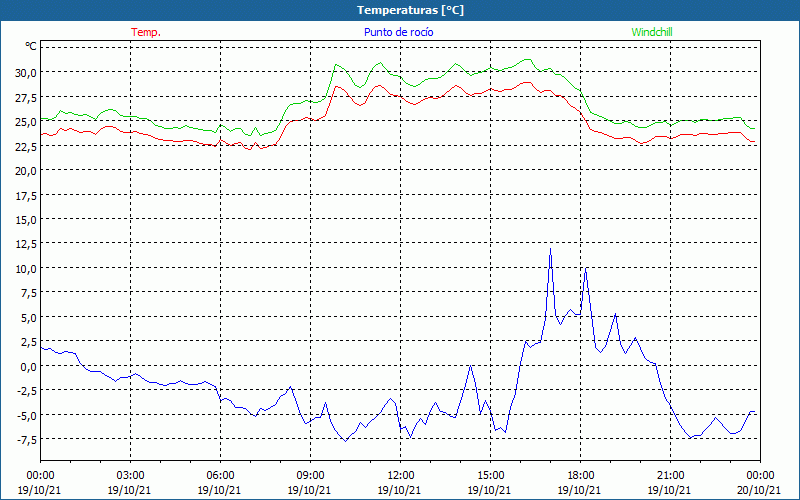Click the 30,0 y-axis value
Image resolution: width=800 pixels, height=500 pixels.
pos(26,72)
